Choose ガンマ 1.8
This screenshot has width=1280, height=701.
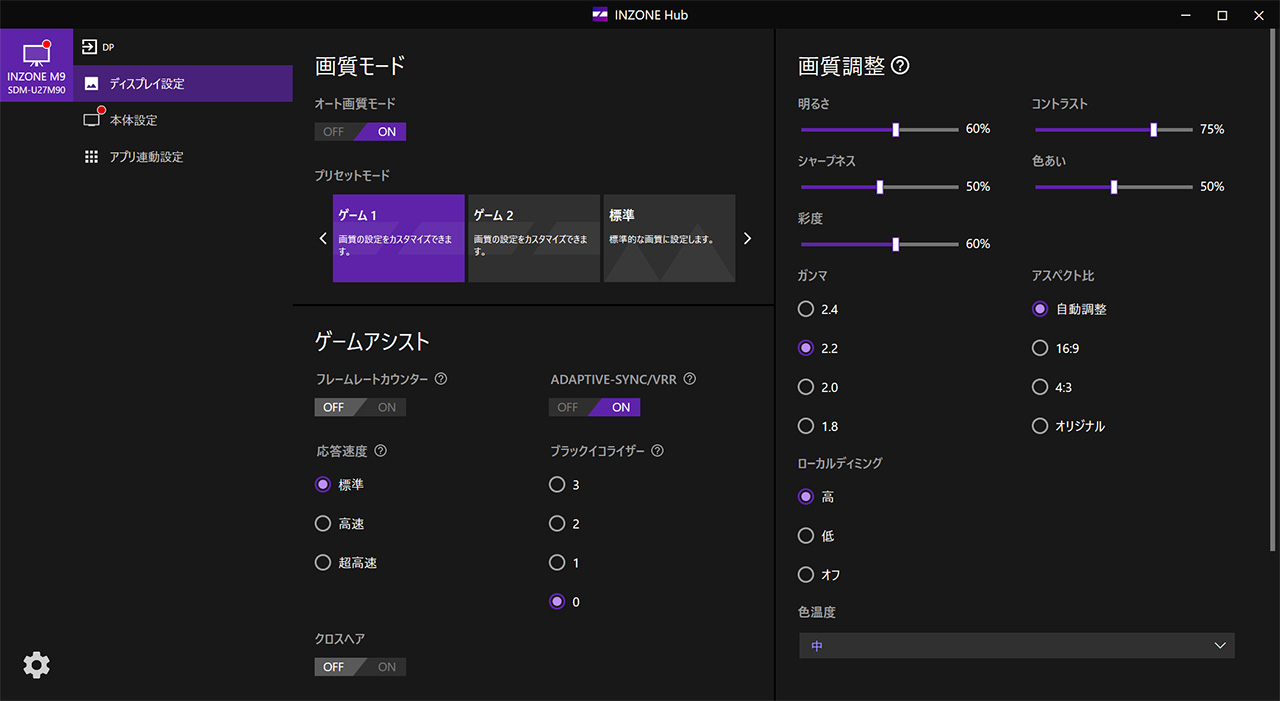806,426
